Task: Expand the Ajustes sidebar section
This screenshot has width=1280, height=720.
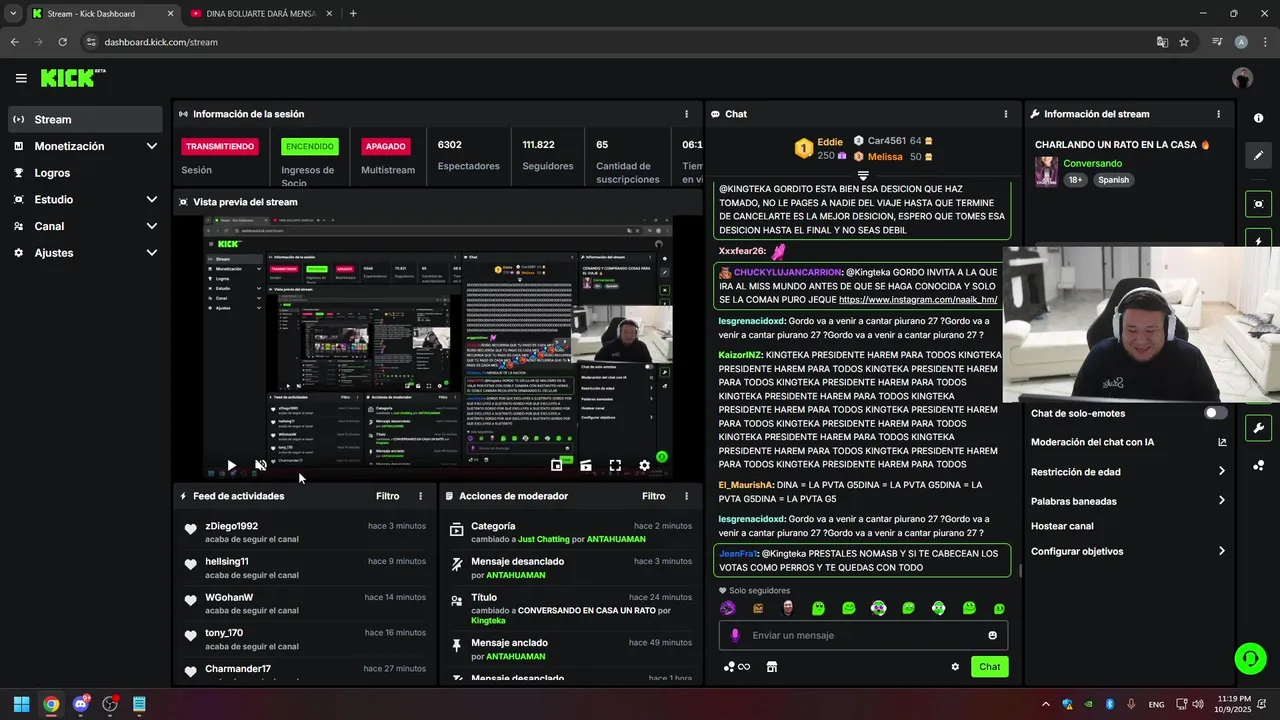Action: tap(86, 253)
